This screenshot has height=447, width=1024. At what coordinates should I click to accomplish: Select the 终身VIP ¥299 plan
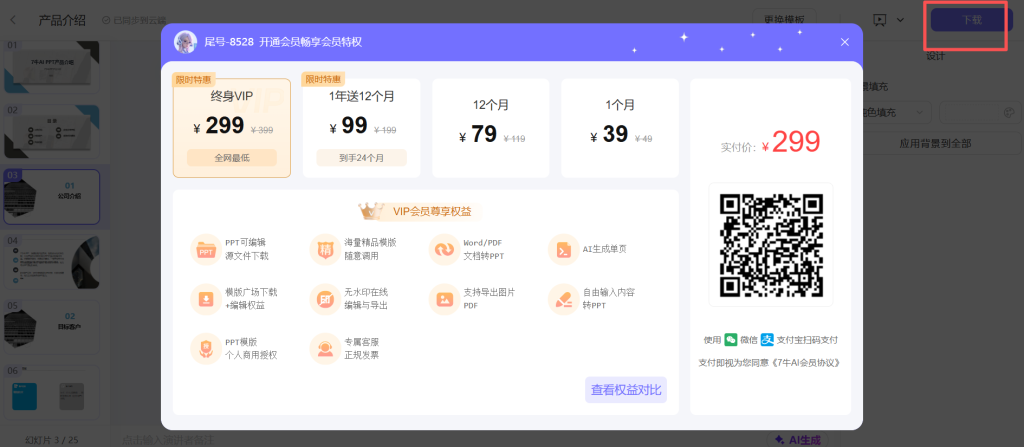click(231, 127)
